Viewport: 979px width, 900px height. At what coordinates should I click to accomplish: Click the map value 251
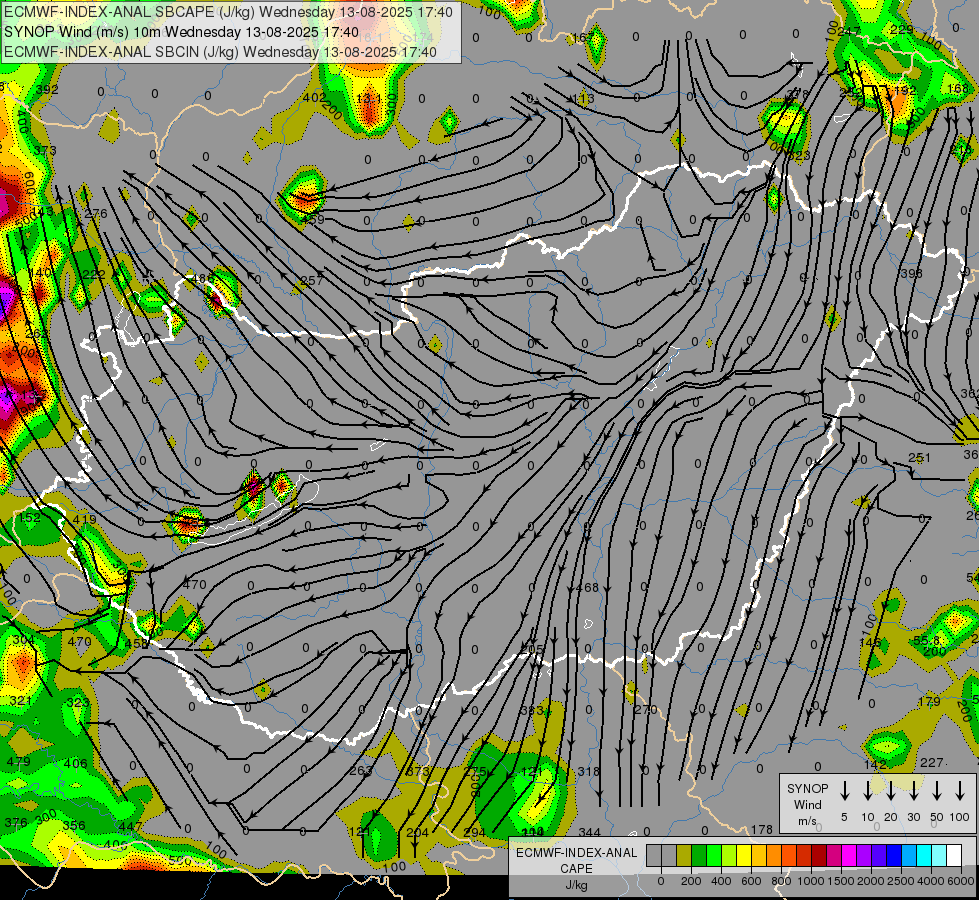point(919,458)
